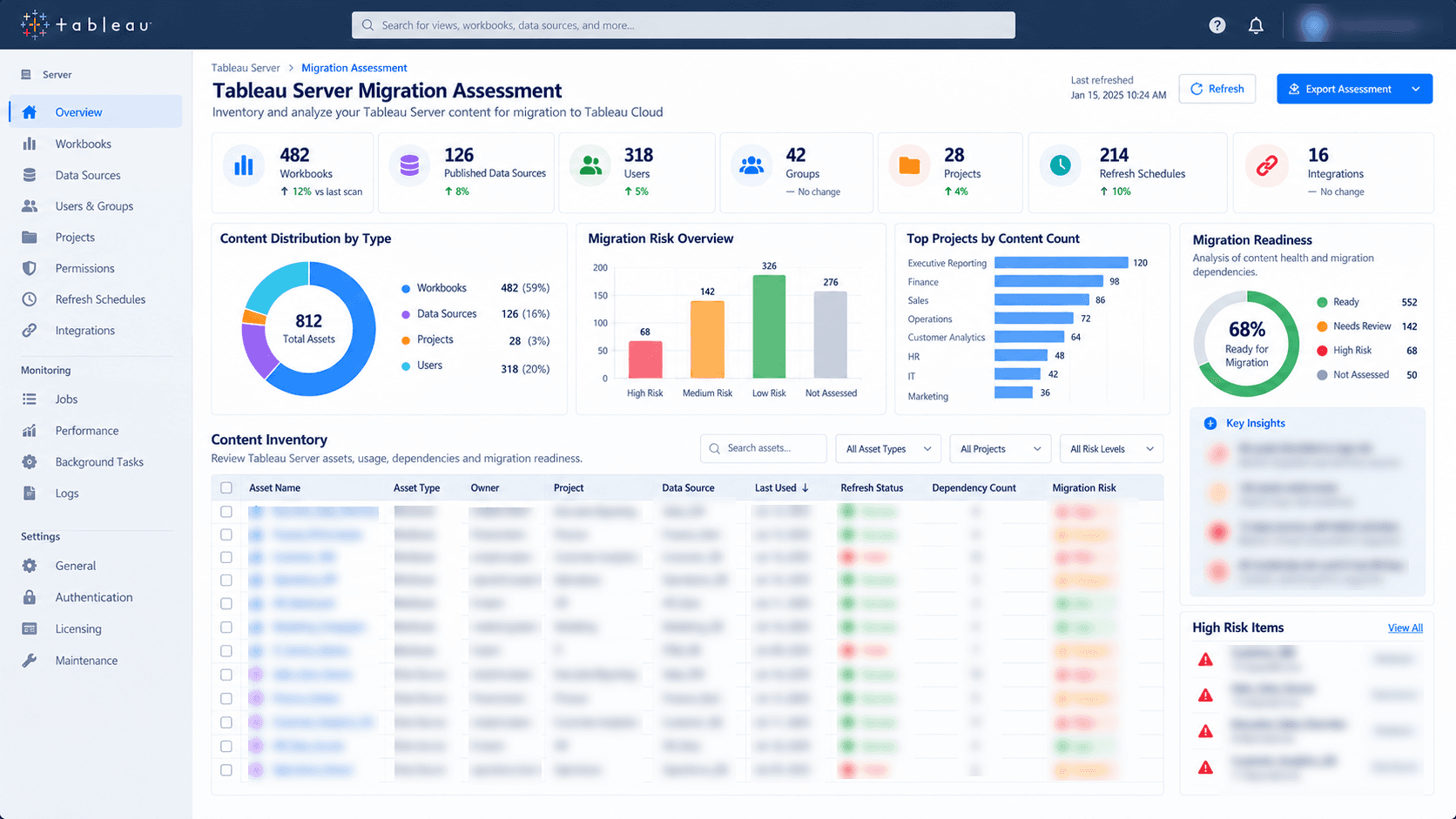Click the green Low Risk bar in chart
This screenshot has width=1456, height=819.
coord(769,326)
